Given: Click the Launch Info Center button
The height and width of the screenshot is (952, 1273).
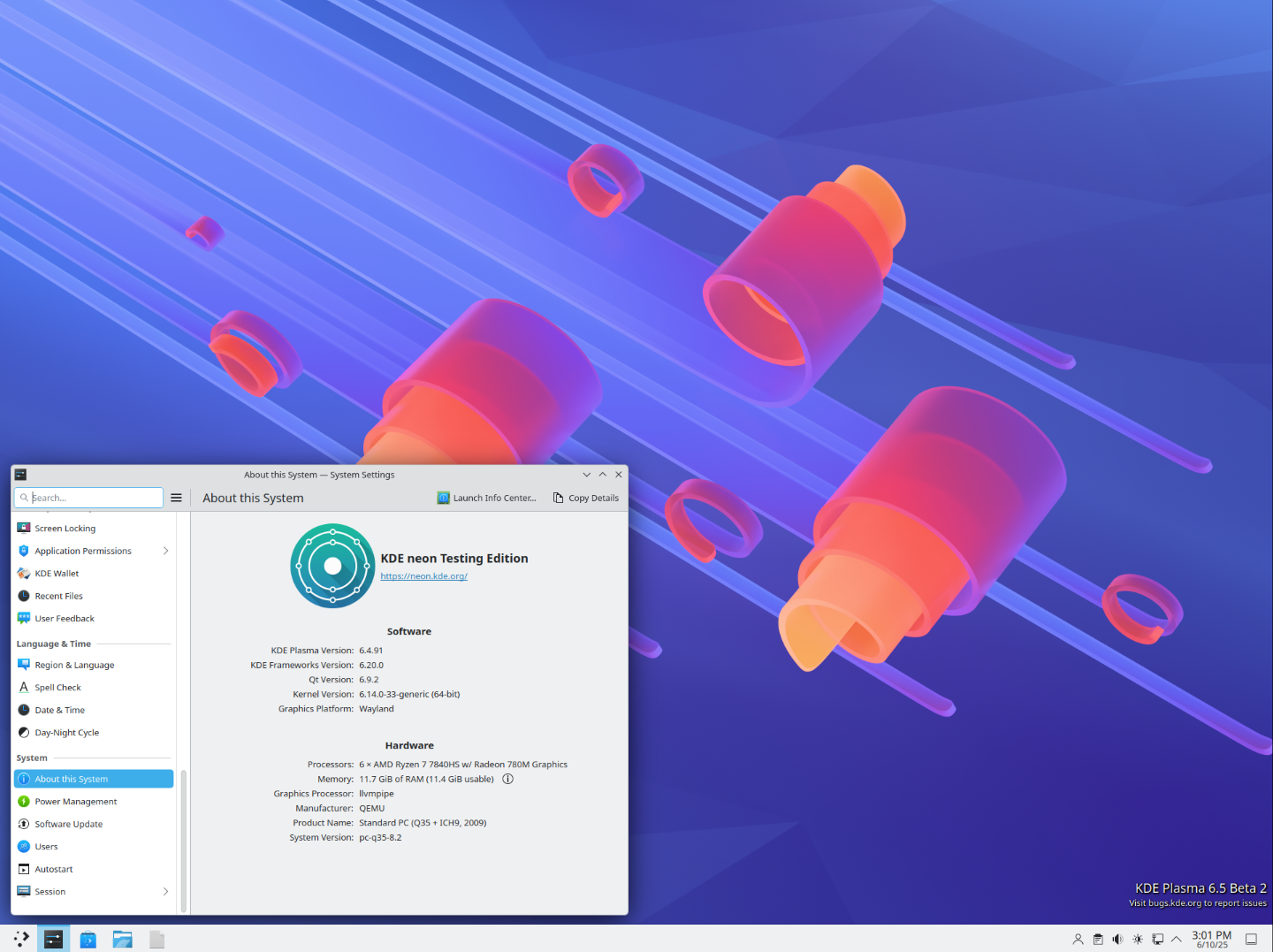Looking at the screenshot, I should click(486, 497).
